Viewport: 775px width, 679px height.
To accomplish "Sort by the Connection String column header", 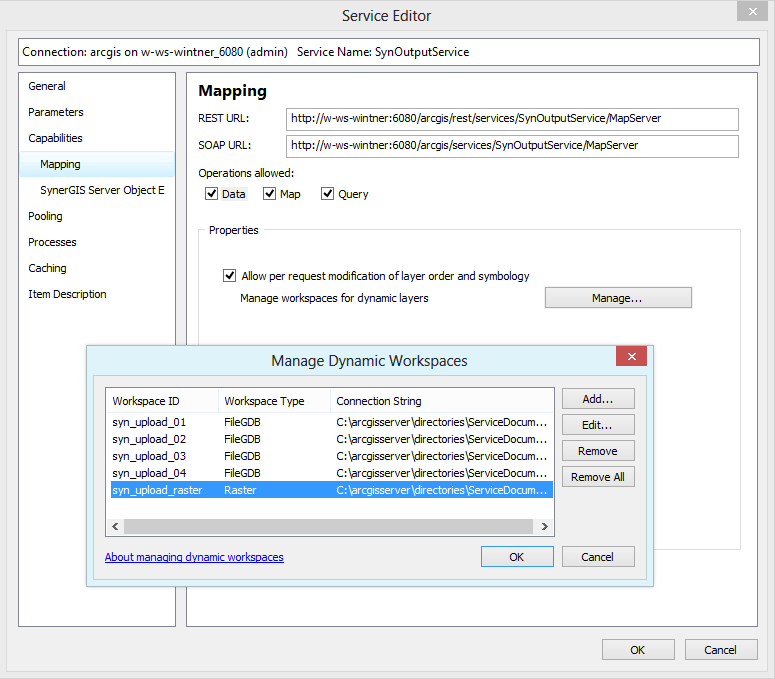I will pyautogui.click(x=441, y=401).
